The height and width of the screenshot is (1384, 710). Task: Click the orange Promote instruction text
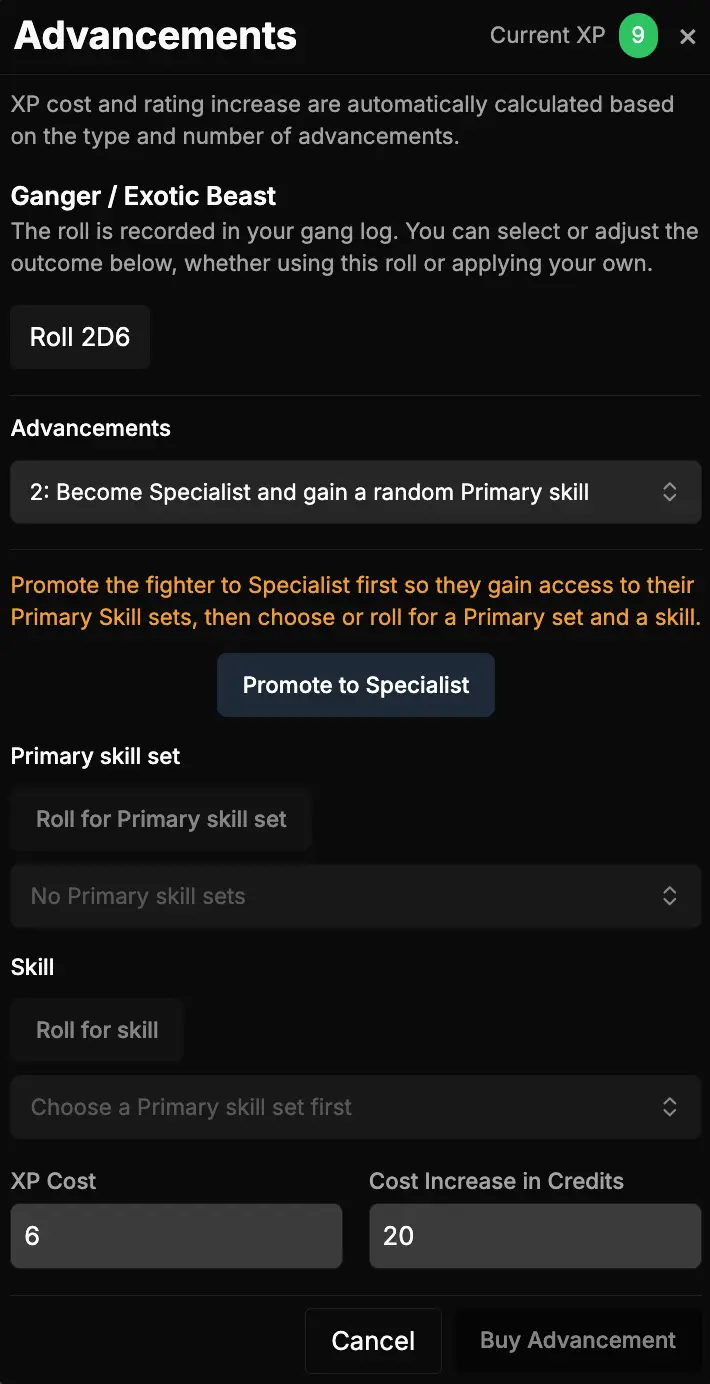[355, 601]
